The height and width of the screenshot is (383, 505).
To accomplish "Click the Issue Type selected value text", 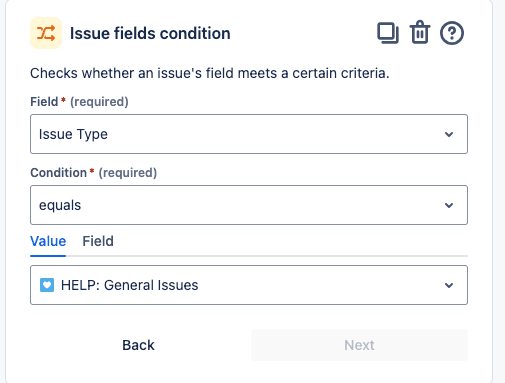I will [73, 134].
